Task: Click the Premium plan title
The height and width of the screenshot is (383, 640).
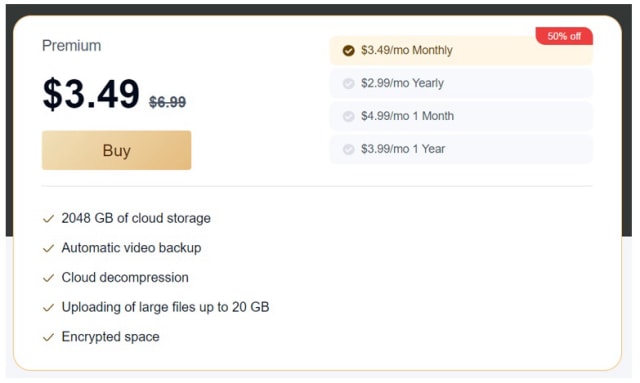Action: point(71,46)
